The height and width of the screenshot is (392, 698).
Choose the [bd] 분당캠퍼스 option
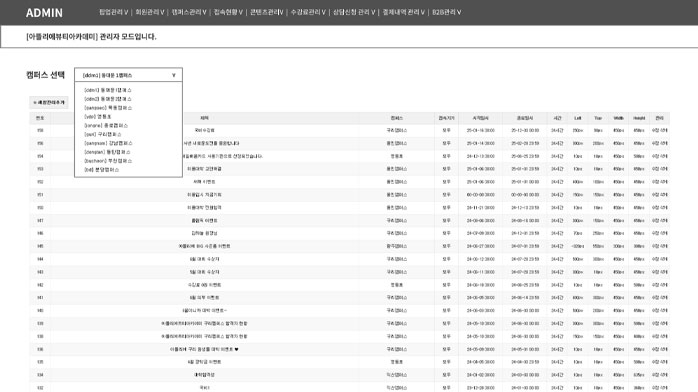[x=101, y=170]
